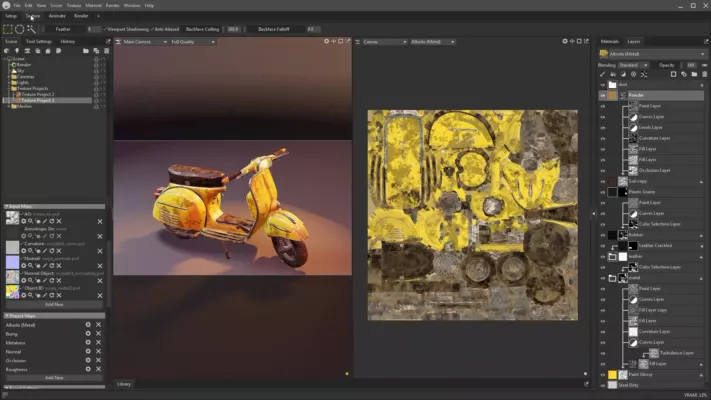711x400 pixels.
Task: Open the Canvas view dropdown
Action: pos(385,42)
